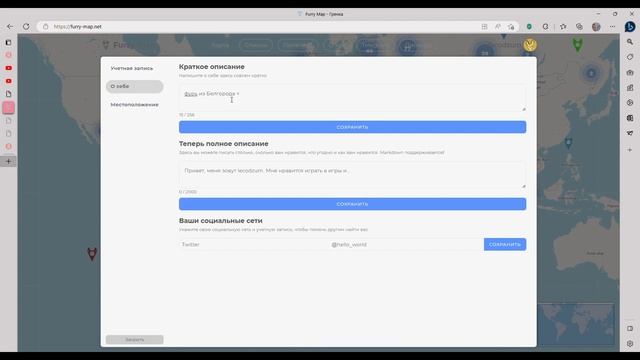Click the Twitter social network field

[x=253, y=244]
